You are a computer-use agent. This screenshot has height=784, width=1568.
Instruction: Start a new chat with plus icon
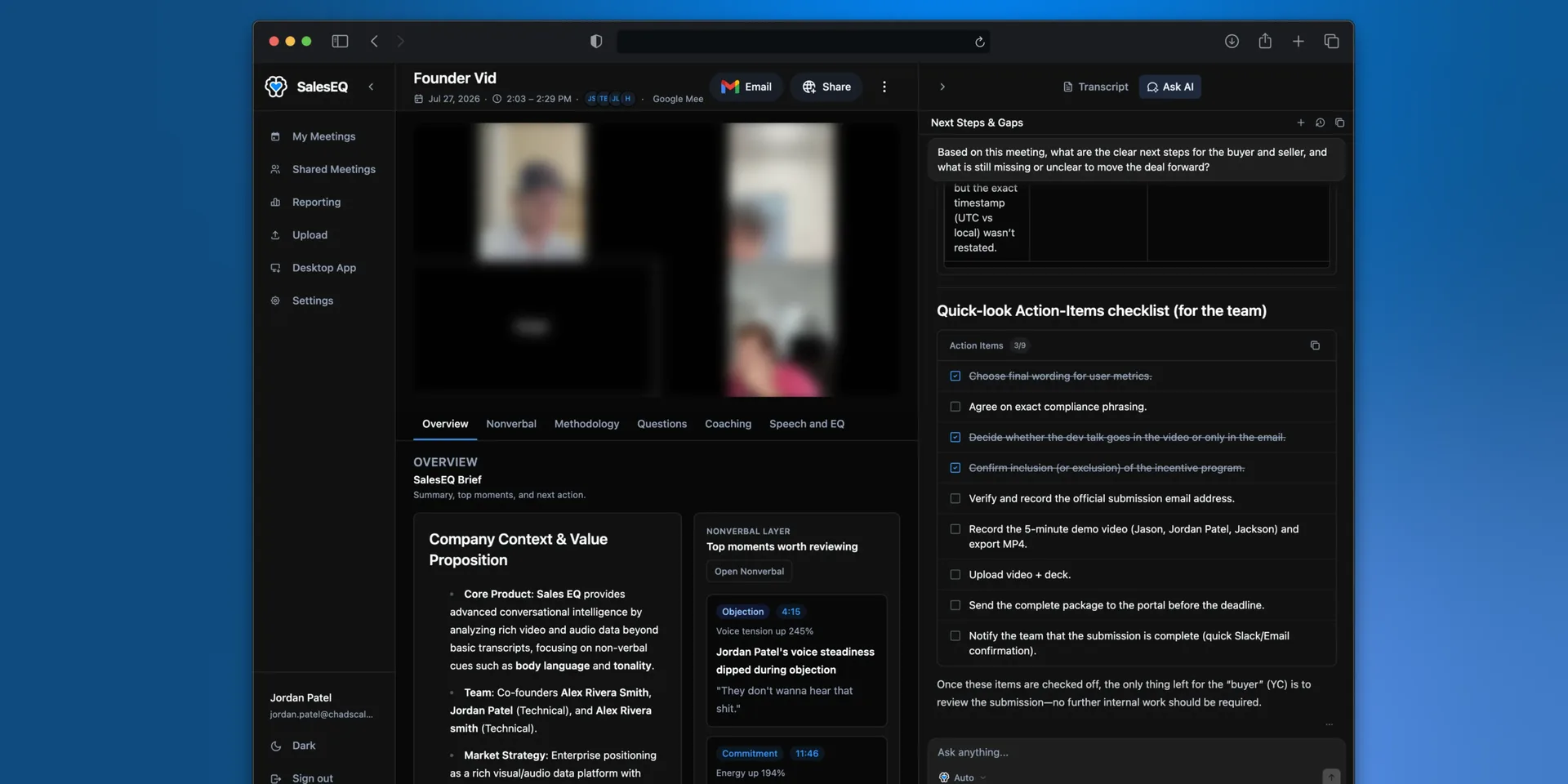[x=1300, y=122]
